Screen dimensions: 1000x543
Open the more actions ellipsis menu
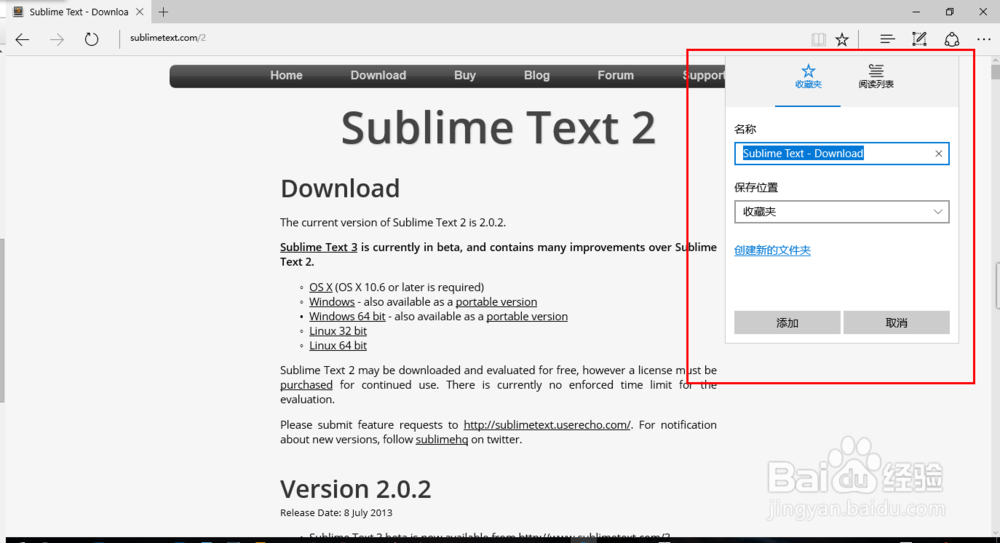coord(983,40)
